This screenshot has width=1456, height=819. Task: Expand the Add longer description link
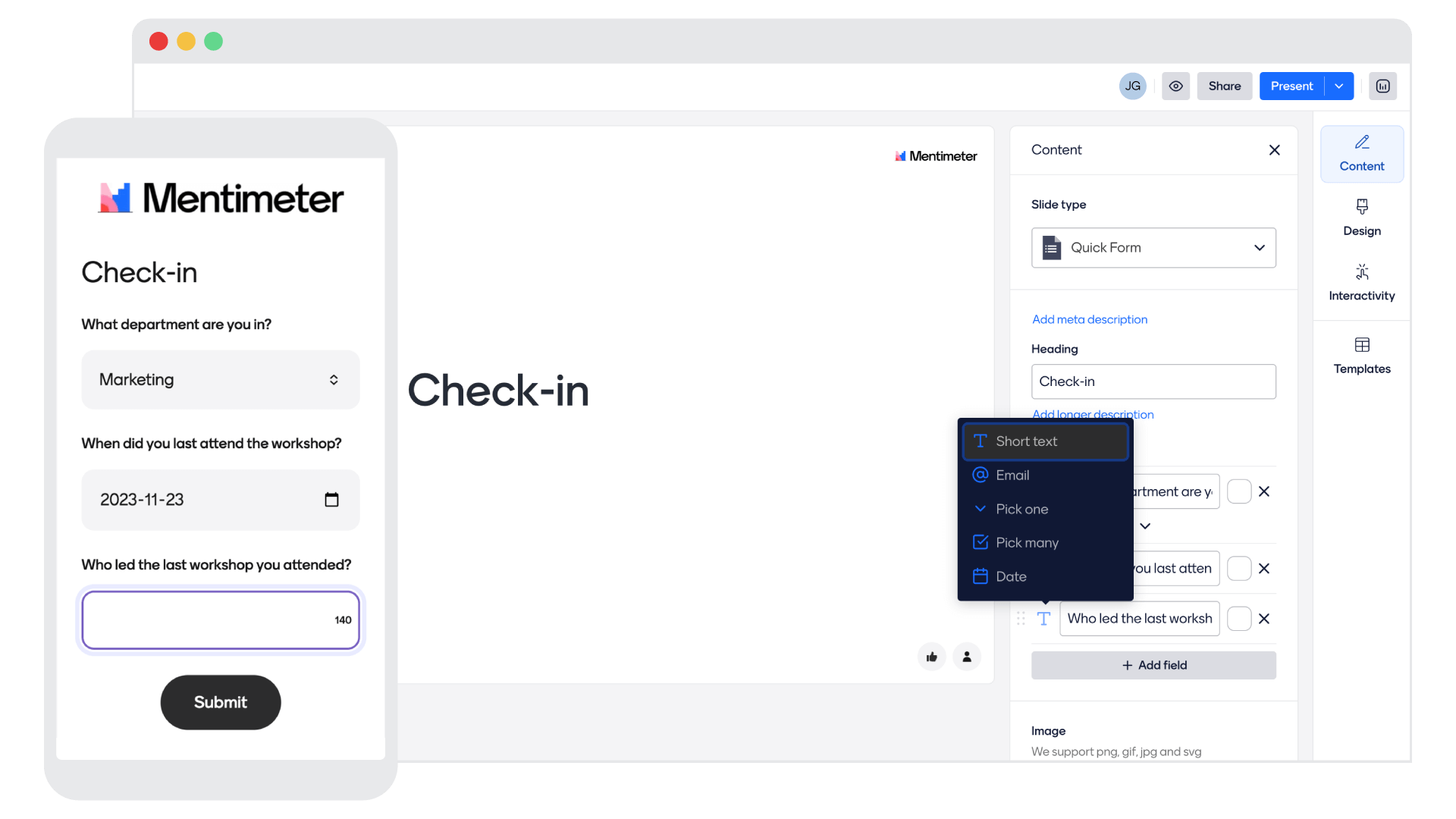(1093, 414)
